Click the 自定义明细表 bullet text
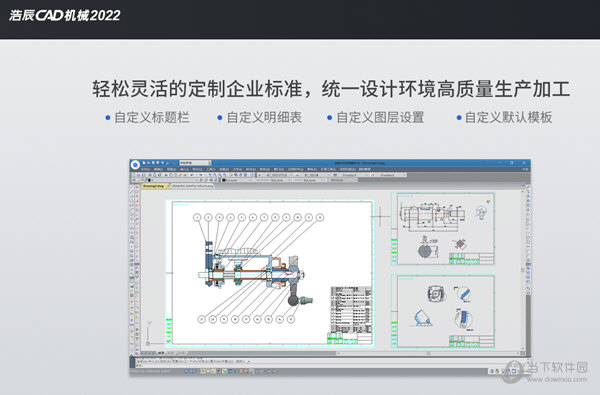 [x=264, y=117]
